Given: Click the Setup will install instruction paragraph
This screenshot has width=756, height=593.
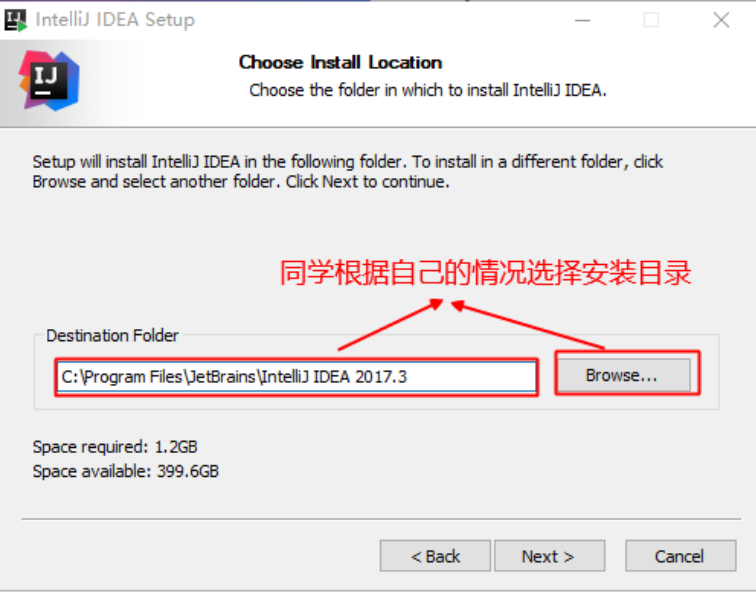Looking at the screenshot, I should click(x=348, y=172).
